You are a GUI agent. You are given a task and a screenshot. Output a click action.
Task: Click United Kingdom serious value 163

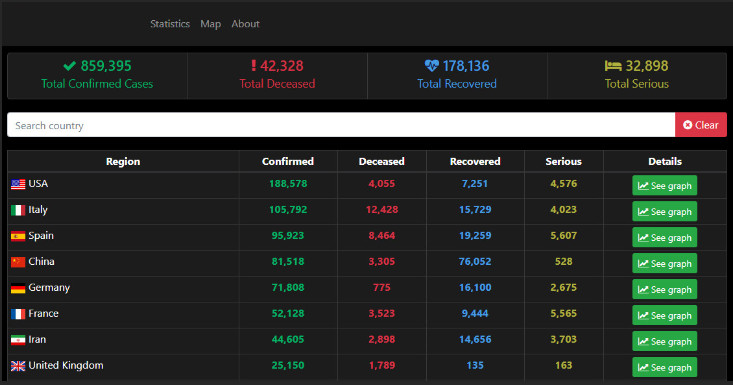tap(563, 366)
